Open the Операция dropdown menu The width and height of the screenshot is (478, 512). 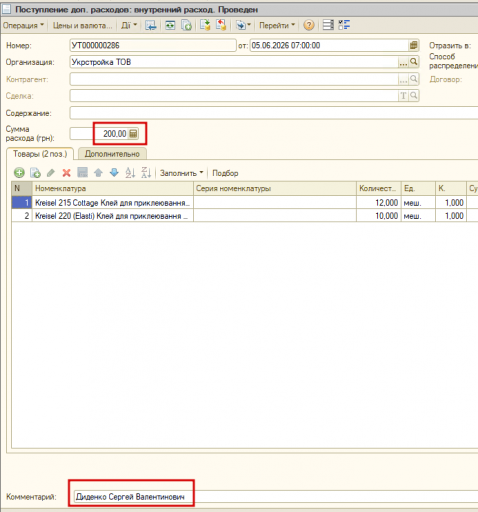[x=23, y=25]
